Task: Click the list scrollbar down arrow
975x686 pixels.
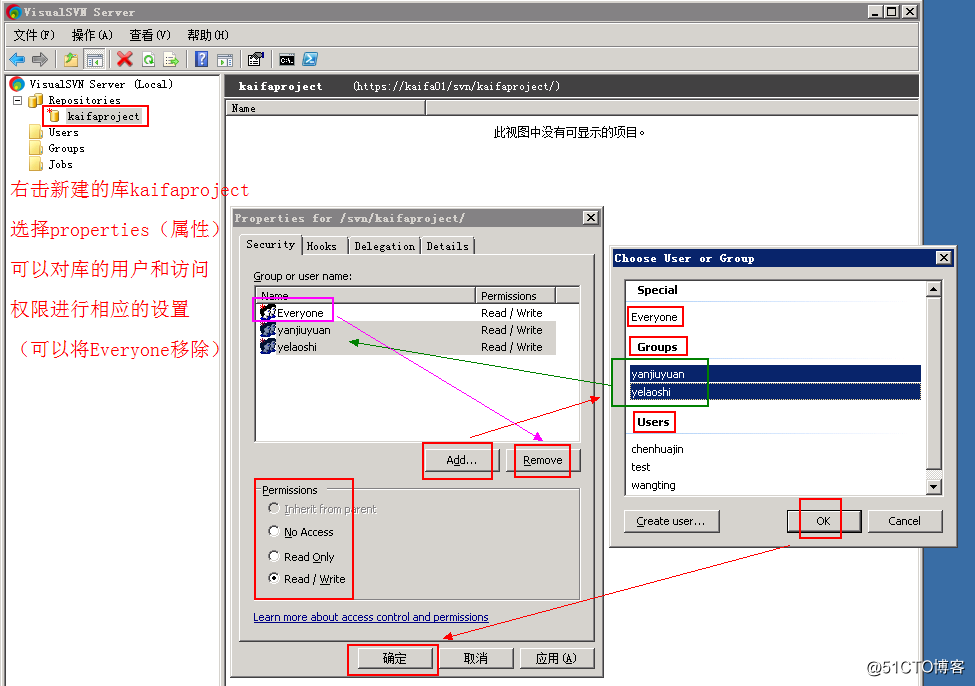Action: click(x=933, y=487)
